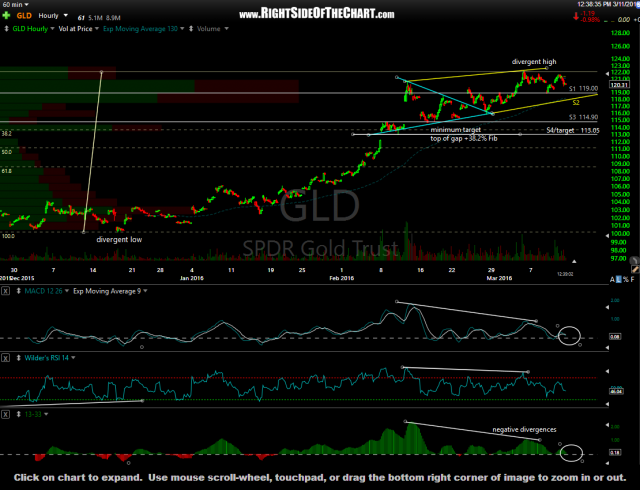
Task: Click the 61.8 Fibonacci level label
Action: [7, 171]
